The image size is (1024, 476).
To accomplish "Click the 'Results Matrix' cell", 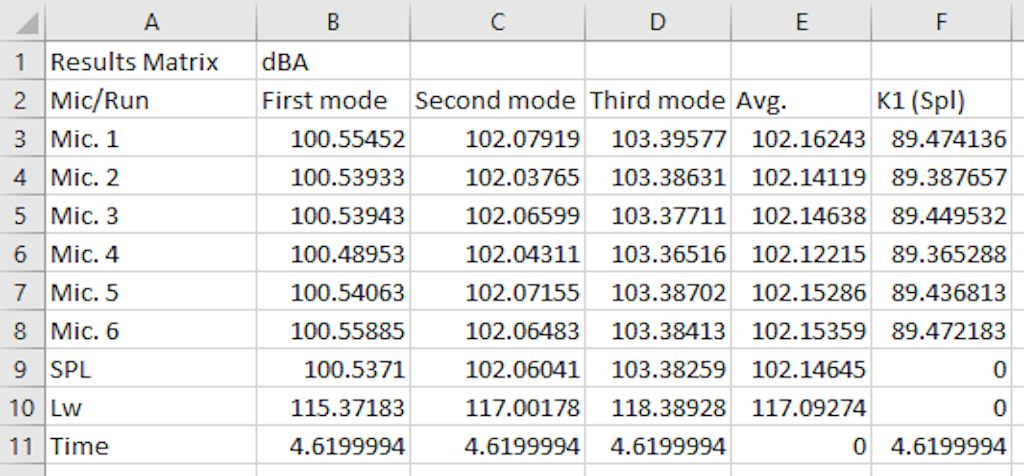I will (x=151, y=62).
